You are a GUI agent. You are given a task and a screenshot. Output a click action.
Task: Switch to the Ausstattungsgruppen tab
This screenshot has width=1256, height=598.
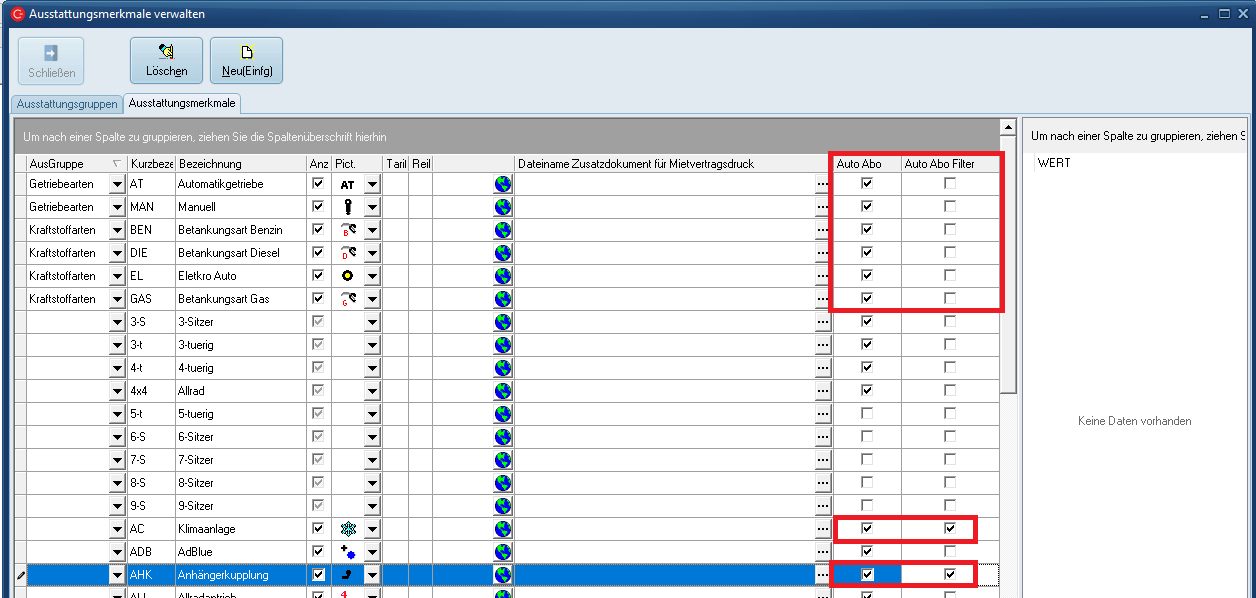[67, 104]
